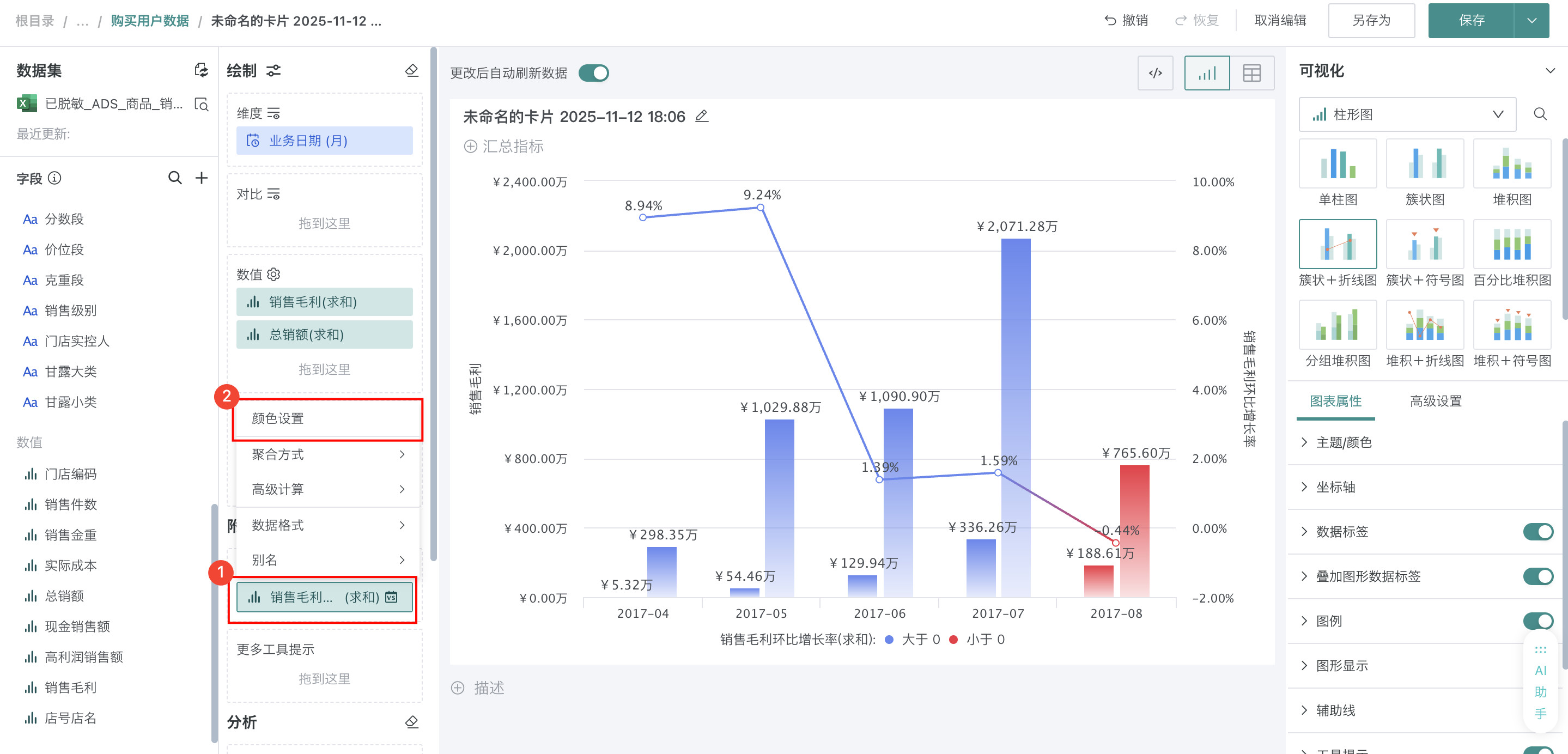
Task: Edit card title pencil icon
Action: (702, 116)
